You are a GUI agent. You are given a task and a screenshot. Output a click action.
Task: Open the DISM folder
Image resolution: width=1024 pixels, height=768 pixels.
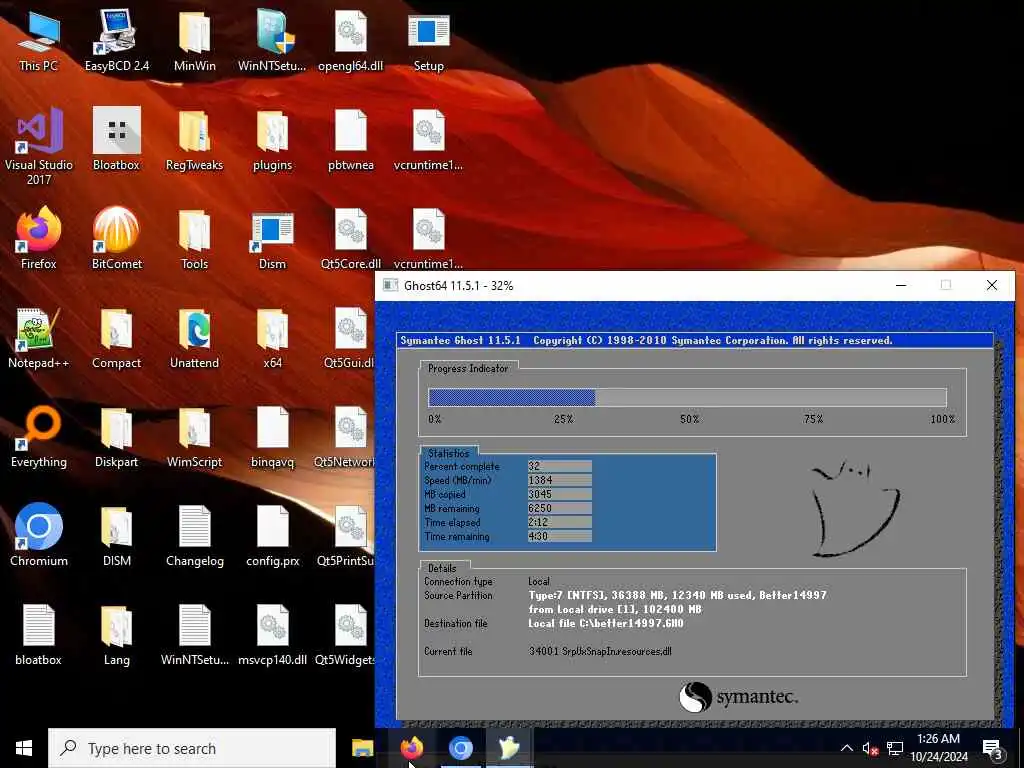coord(117,536)
